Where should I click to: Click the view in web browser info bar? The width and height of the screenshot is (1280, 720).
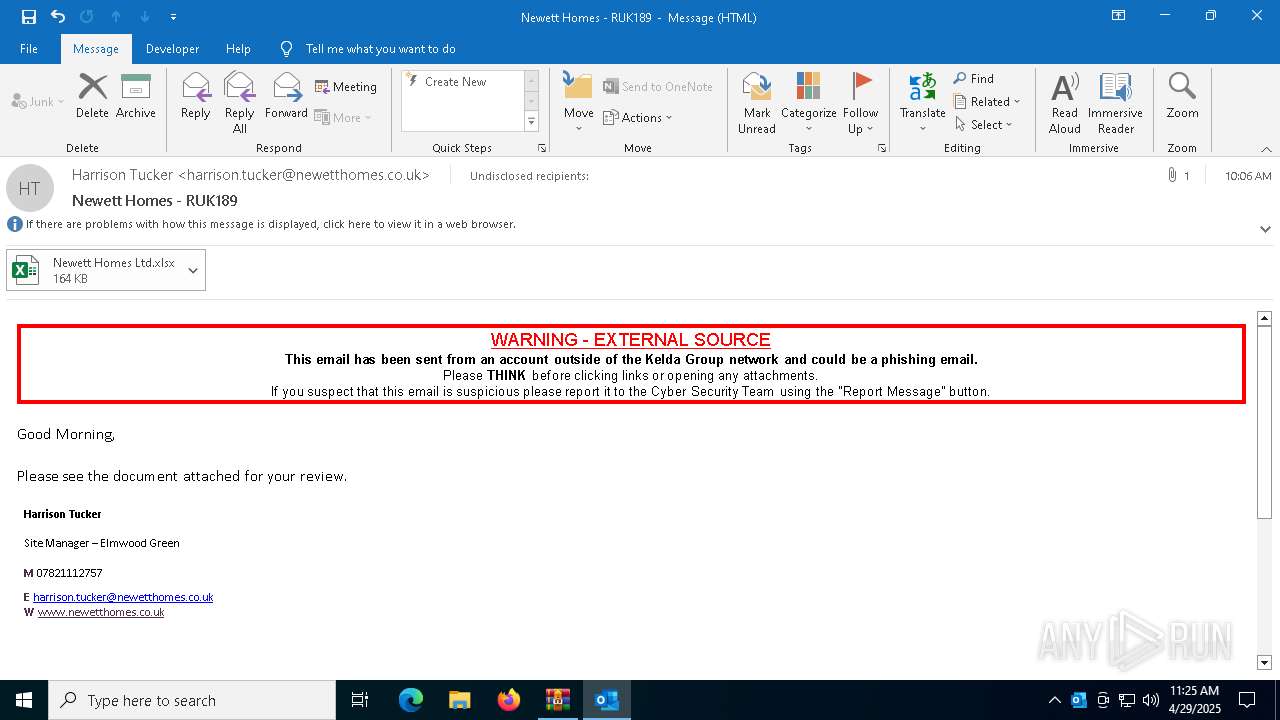coord(270,224)
